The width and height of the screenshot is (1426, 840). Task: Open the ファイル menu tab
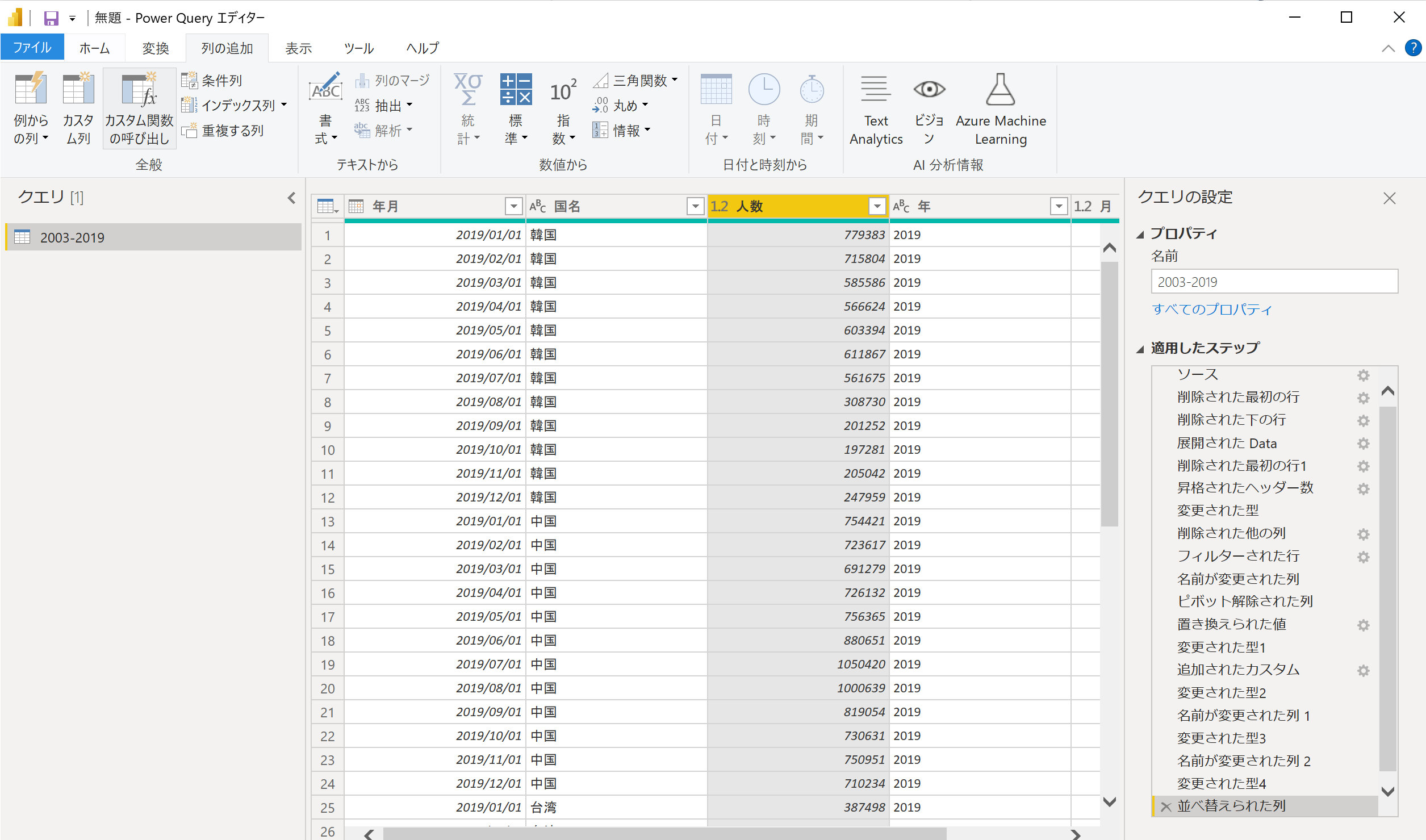coord(32,48)
